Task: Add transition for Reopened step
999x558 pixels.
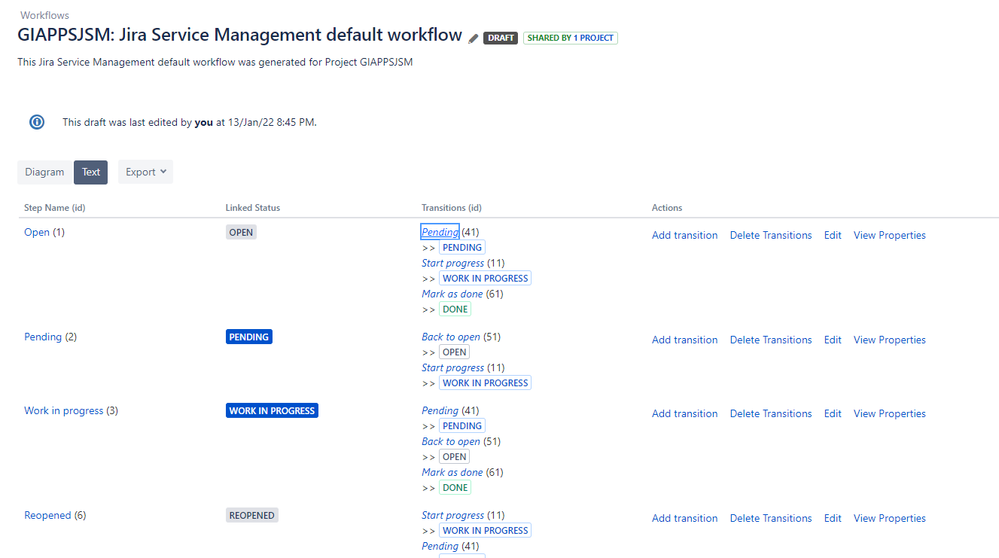Action: tap(684, 518)
